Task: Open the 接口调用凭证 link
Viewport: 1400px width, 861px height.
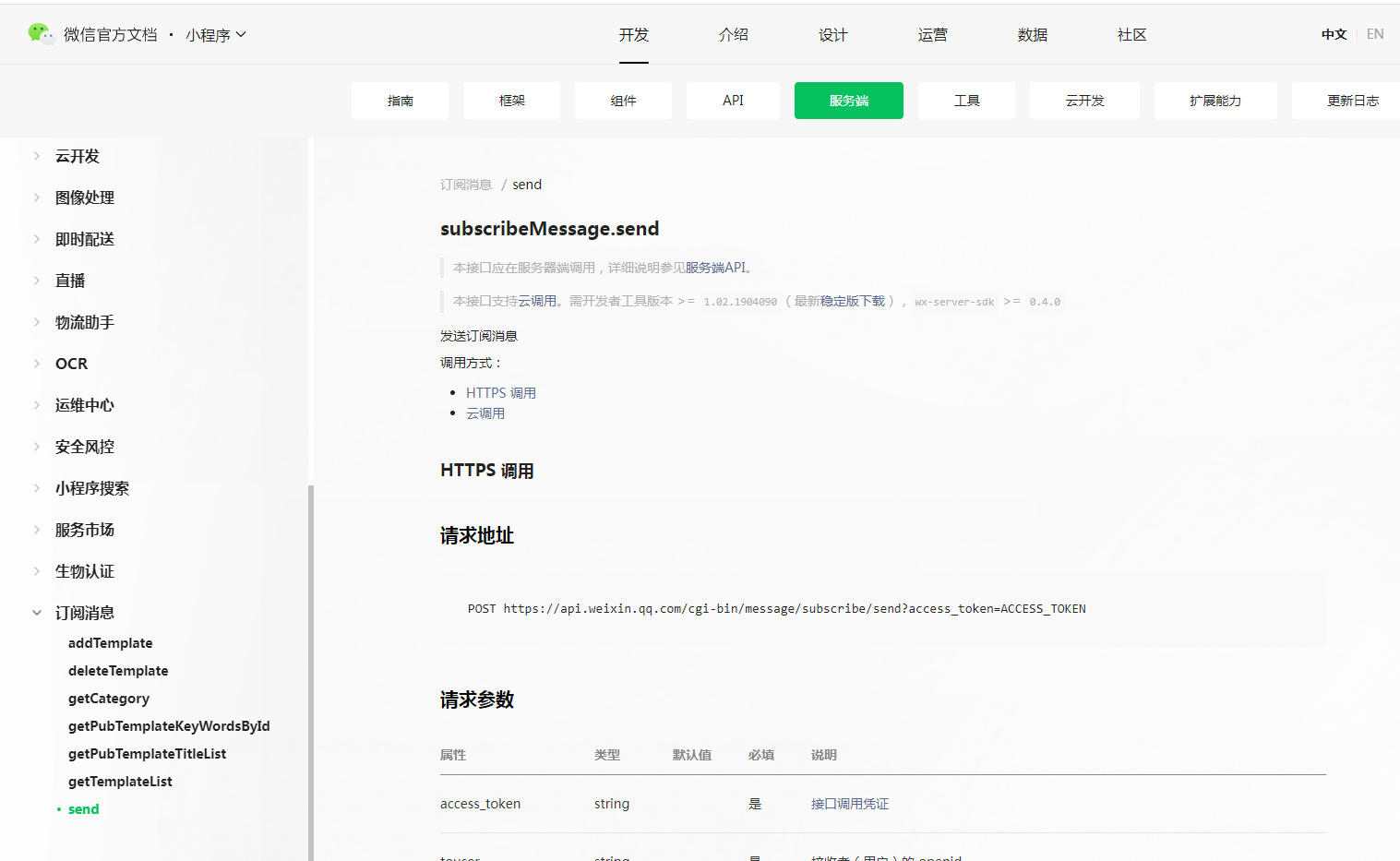Action: [x=850, y=804]
